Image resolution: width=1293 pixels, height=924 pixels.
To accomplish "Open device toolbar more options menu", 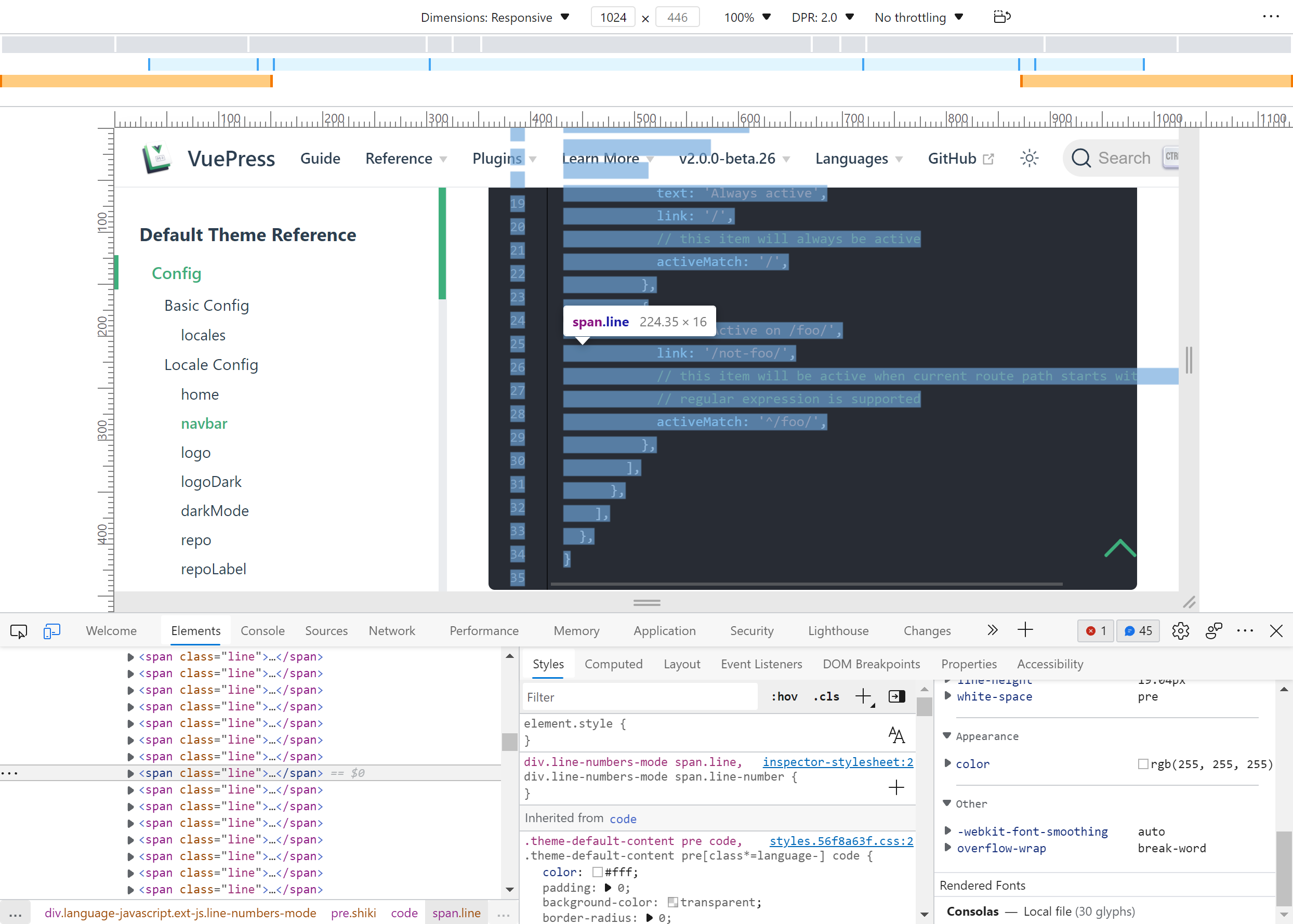I will [x=1271, y=17].
